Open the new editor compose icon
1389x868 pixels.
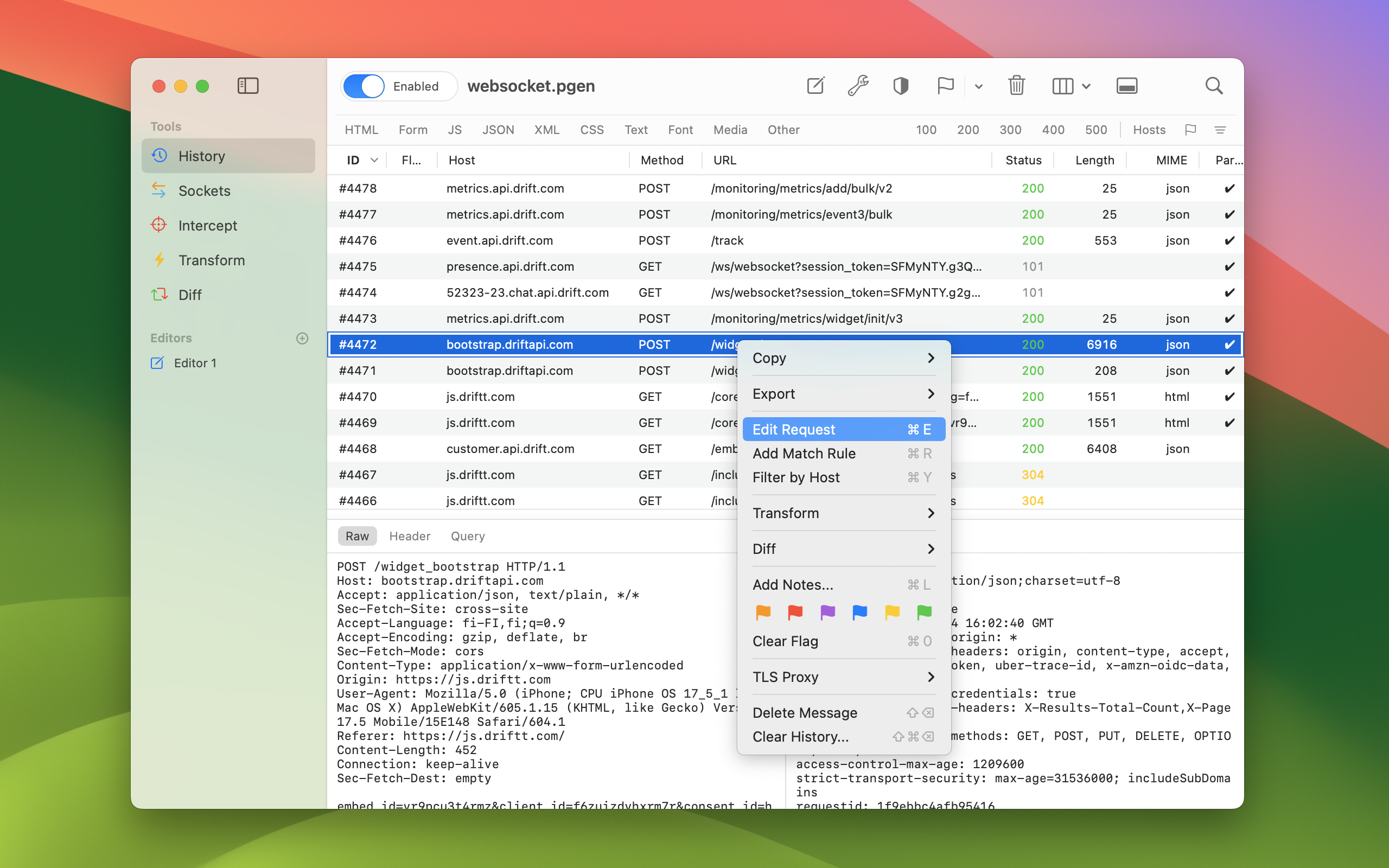[x=815, y=86]
